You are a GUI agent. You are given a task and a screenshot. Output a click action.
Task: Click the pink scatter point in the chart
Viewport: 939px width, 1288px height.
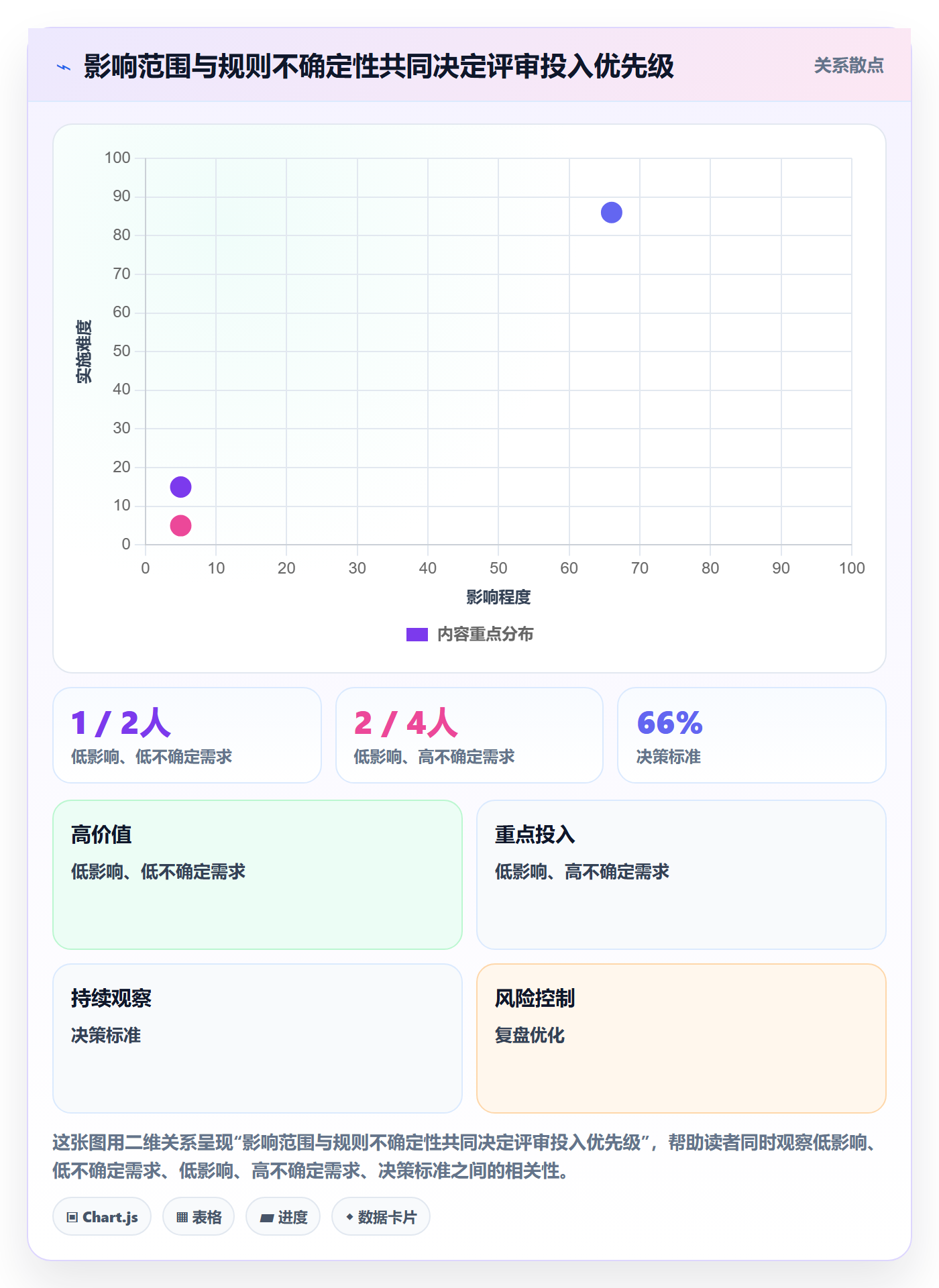[180, 525]
